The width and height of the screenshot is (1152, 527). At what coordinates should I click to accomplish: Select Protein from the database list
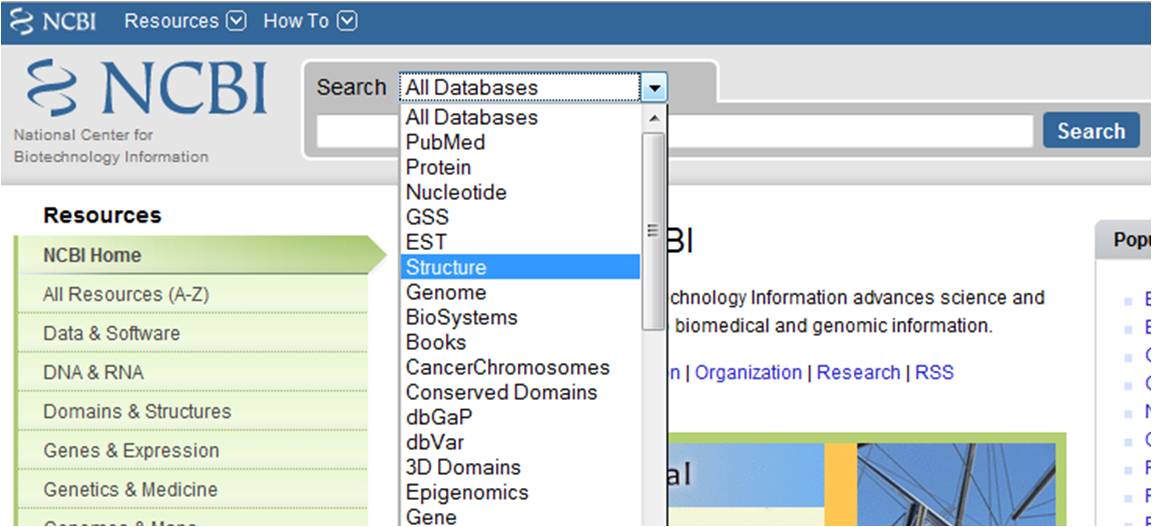pos(521,168)
